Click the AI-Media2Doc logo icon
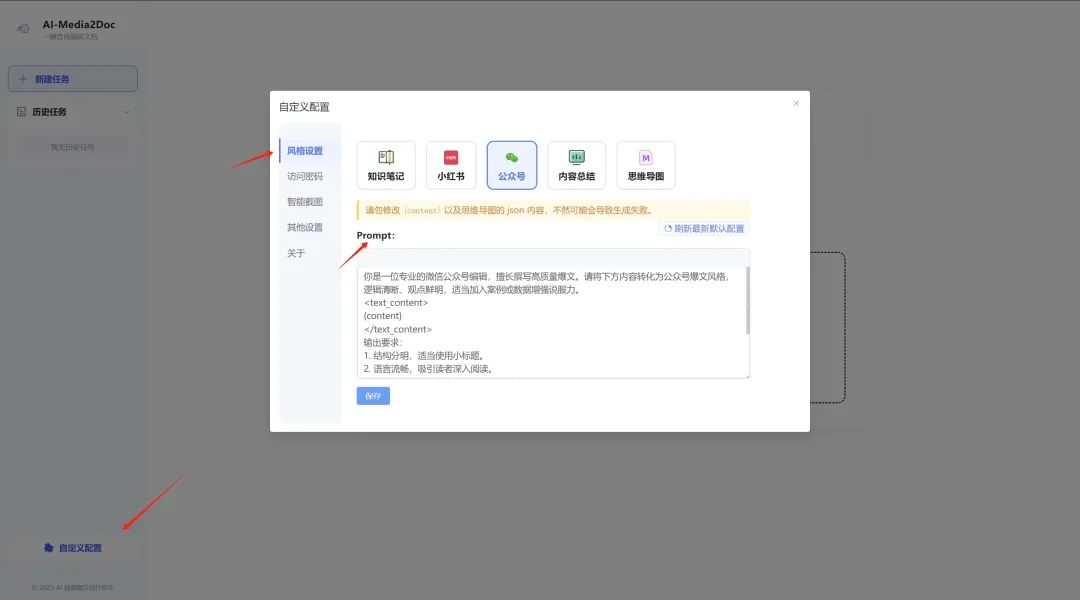The width and height of the screenshot is (1080, 600). tap(23, 28)
